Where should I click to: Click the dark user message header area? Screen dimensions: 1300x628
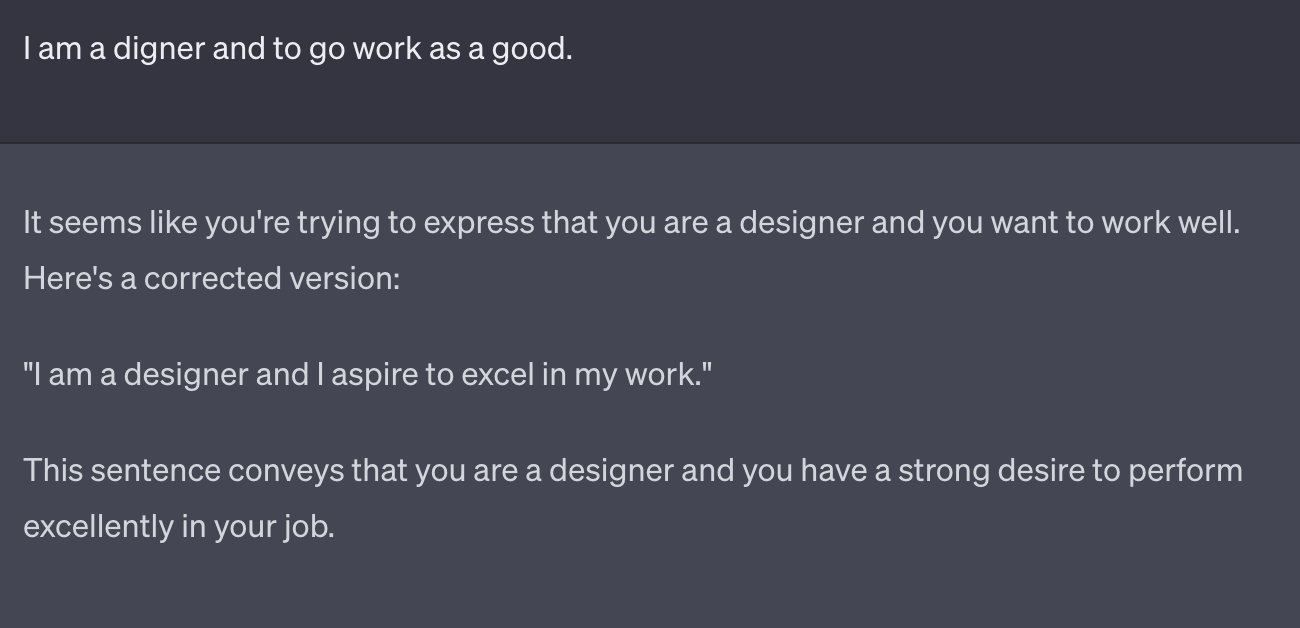coord(650,71)
